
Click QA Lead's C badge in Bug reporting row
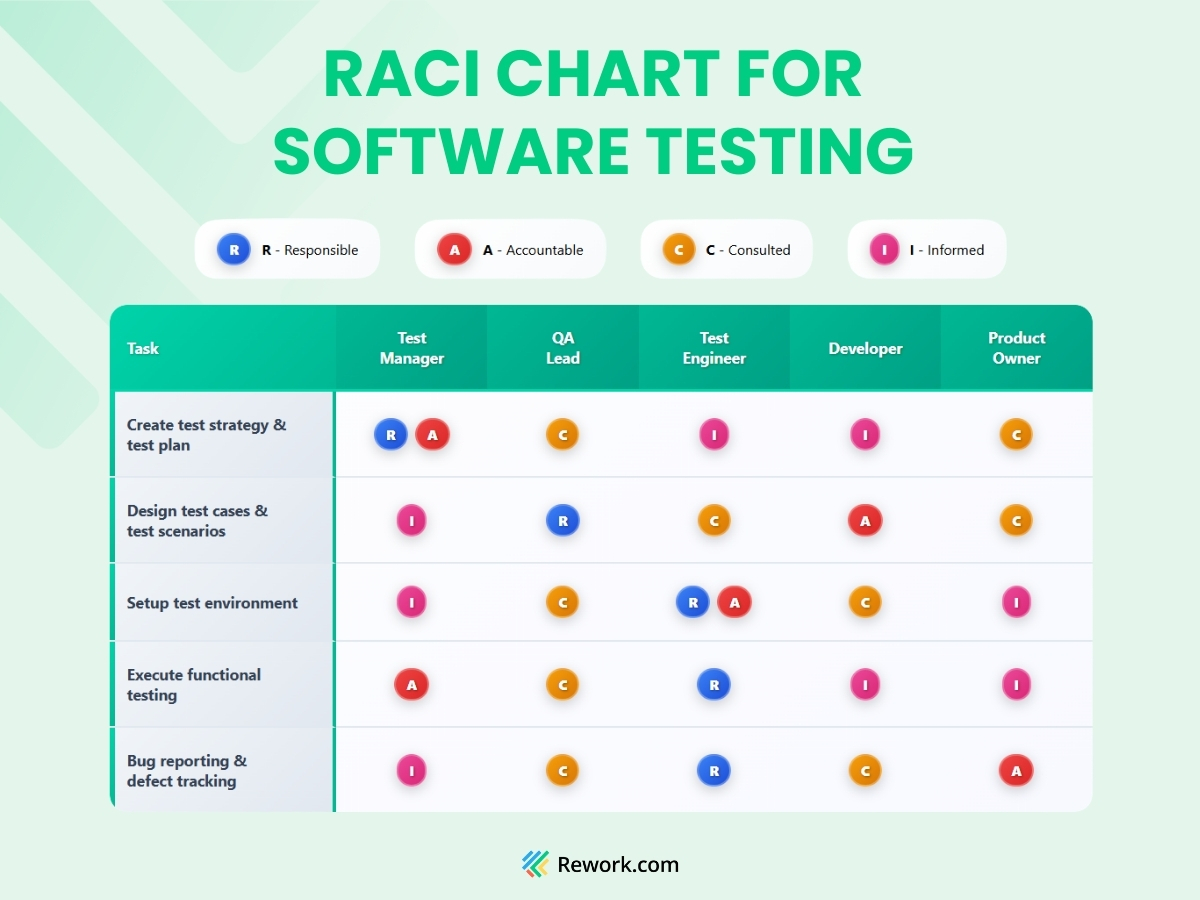pyautogui.click(x=563, y=771)
